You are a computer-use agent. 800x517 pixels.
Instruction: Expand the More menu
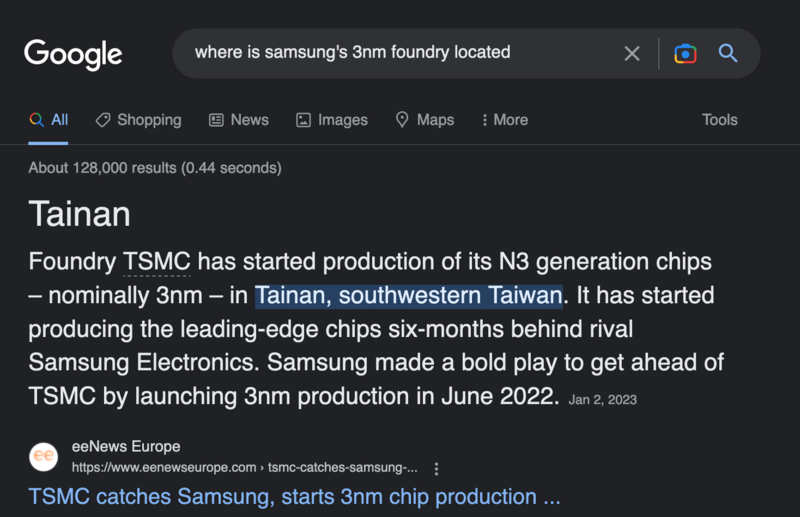(x=505, y=120)
